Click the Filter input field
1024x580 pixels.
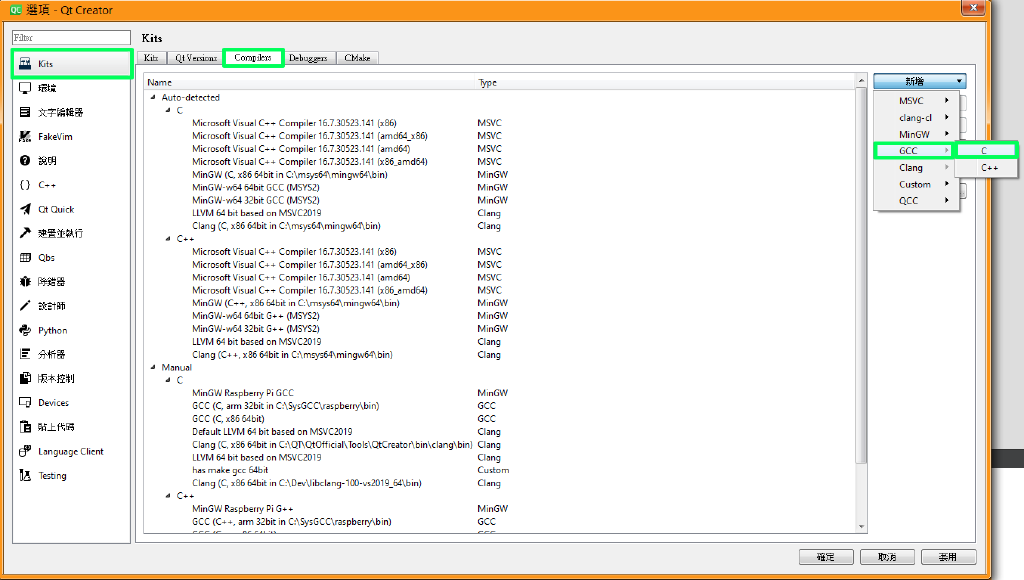[70, 37]
